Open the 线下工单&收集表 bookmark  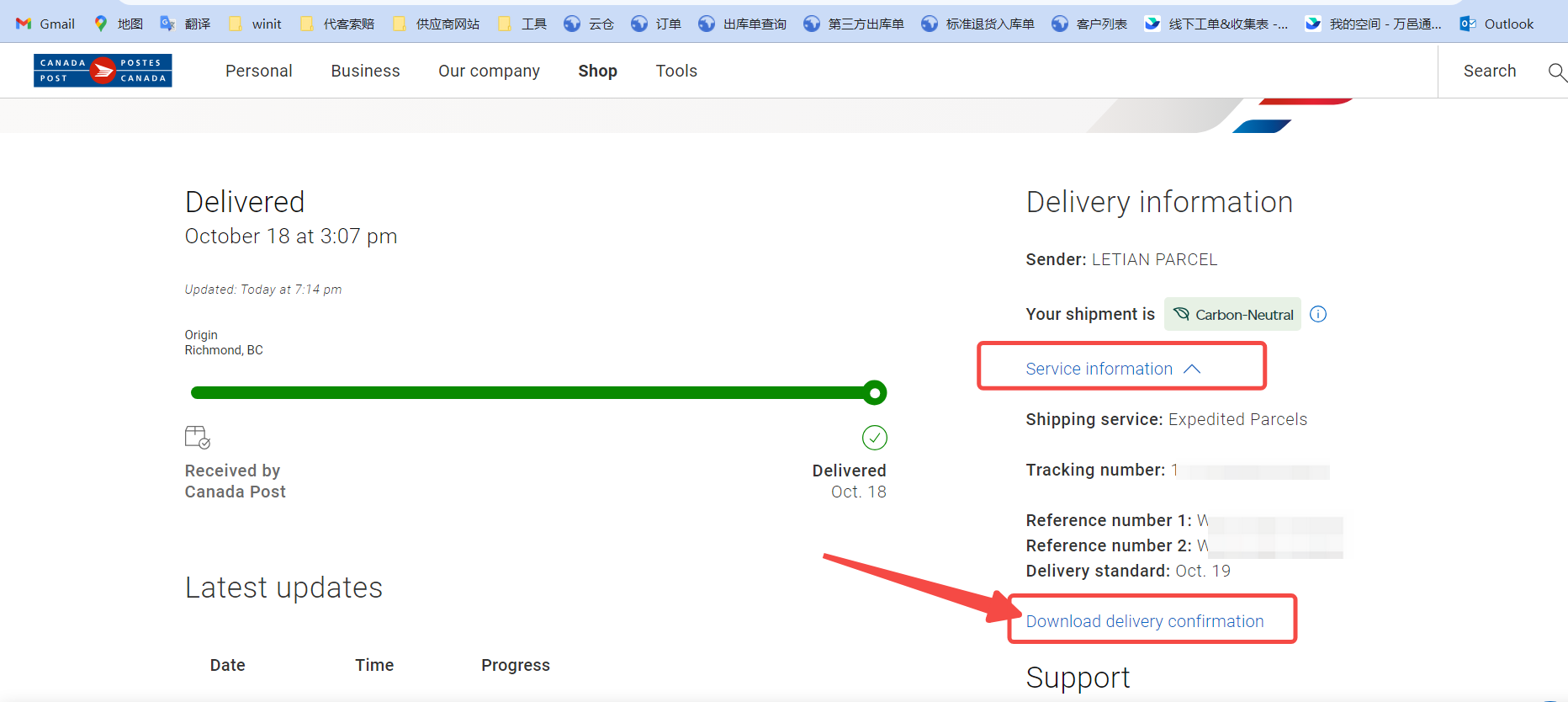pos(1216,24)
